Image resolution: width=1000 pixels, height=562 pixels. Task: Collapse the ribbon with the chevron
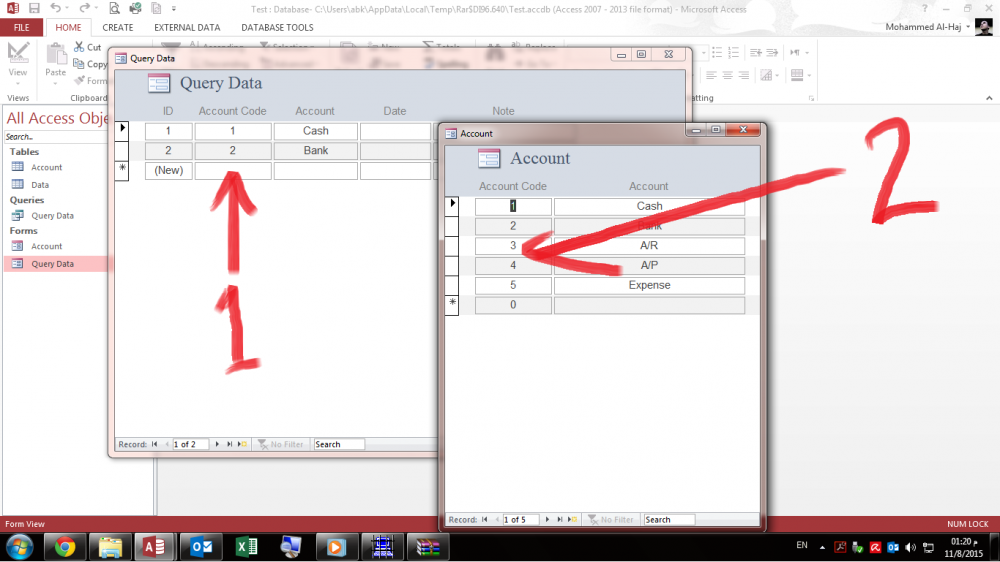(989, 98)
